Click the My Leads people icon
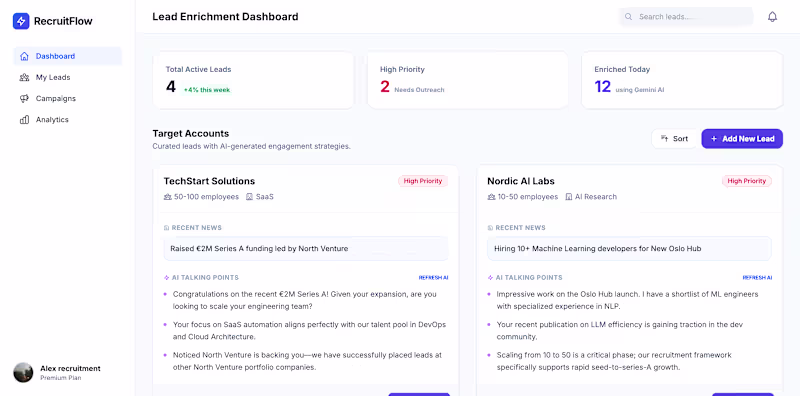 24,78
